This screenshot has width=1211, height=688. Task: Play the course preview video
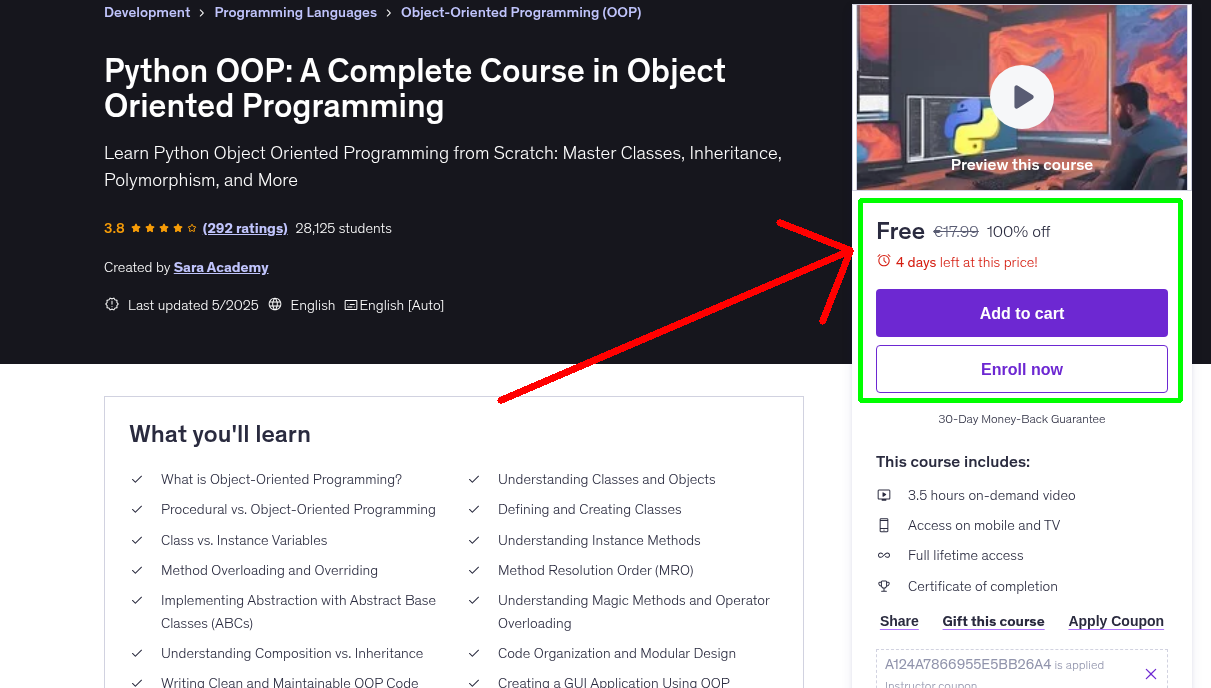(1021, 97)
